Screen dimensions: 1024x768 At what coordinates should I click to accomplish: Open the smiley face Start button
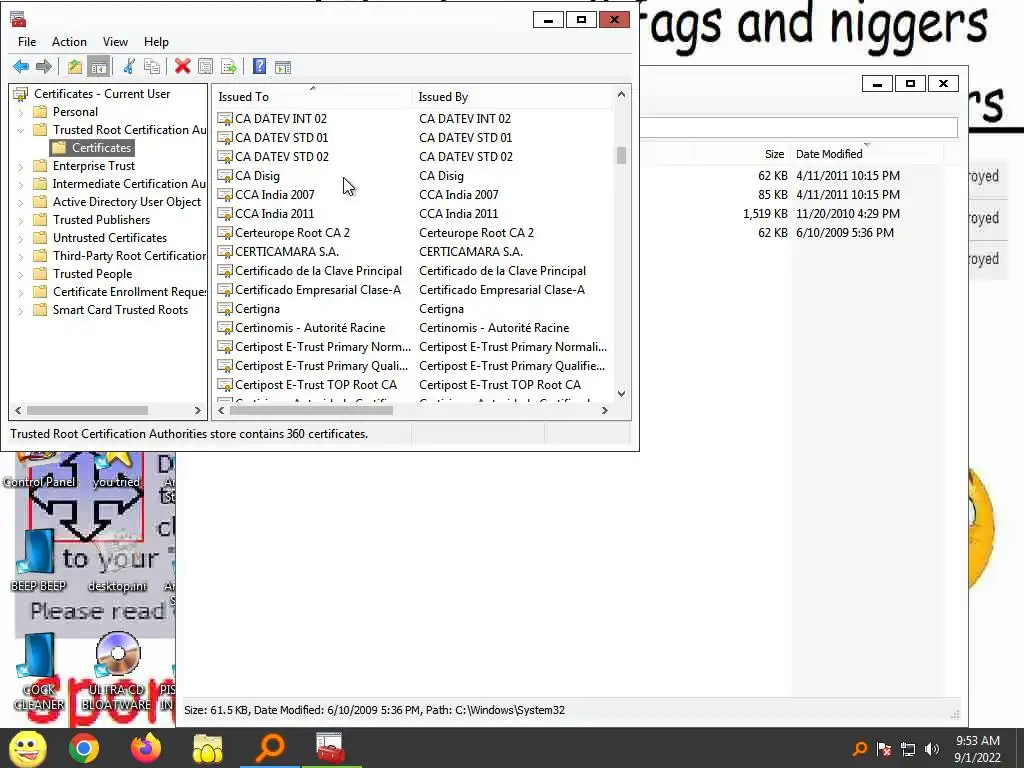(x=28, y=748)
